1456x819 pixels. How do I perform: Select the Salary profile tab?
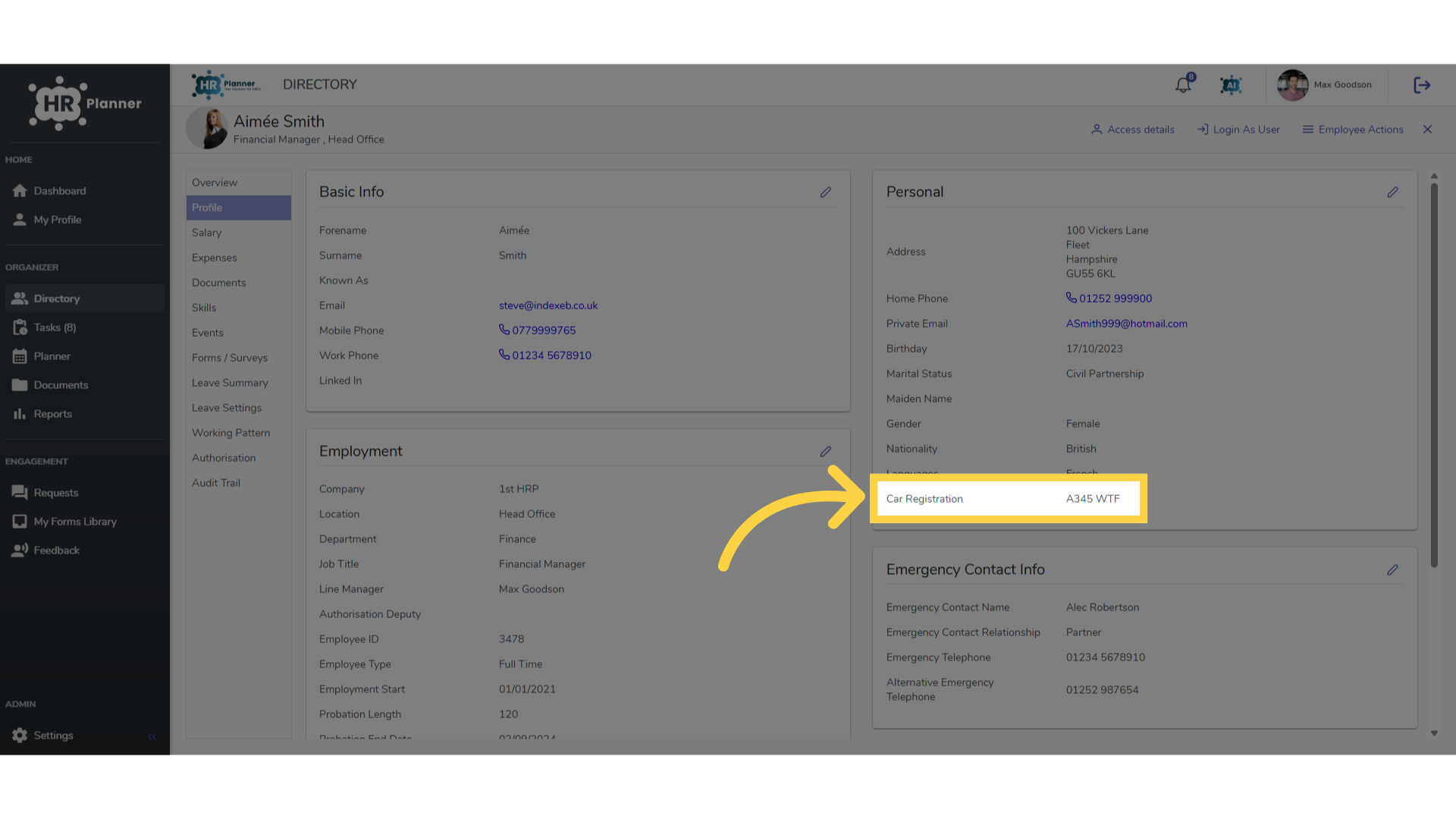click(239, 233)
